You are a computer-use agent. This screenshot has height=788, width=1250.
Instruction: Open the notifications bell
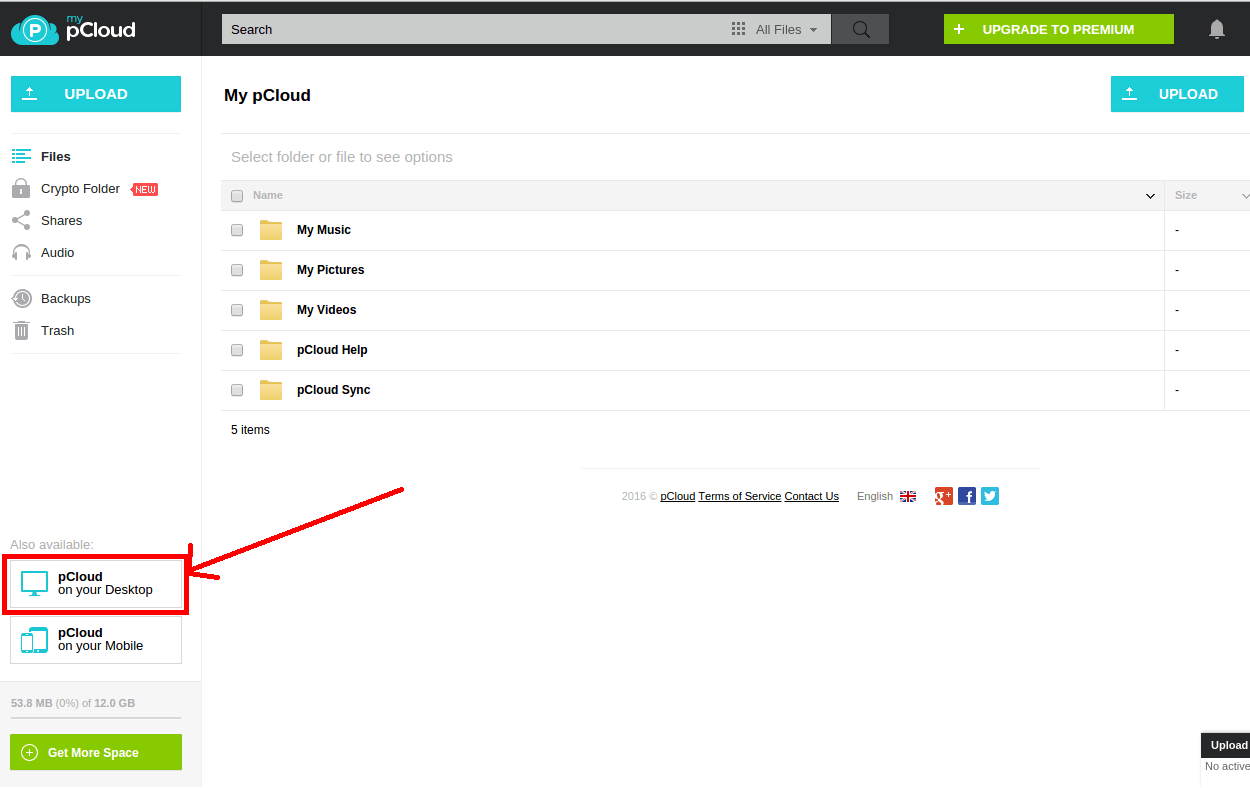pyautogui.click(x=1217, y=29)
